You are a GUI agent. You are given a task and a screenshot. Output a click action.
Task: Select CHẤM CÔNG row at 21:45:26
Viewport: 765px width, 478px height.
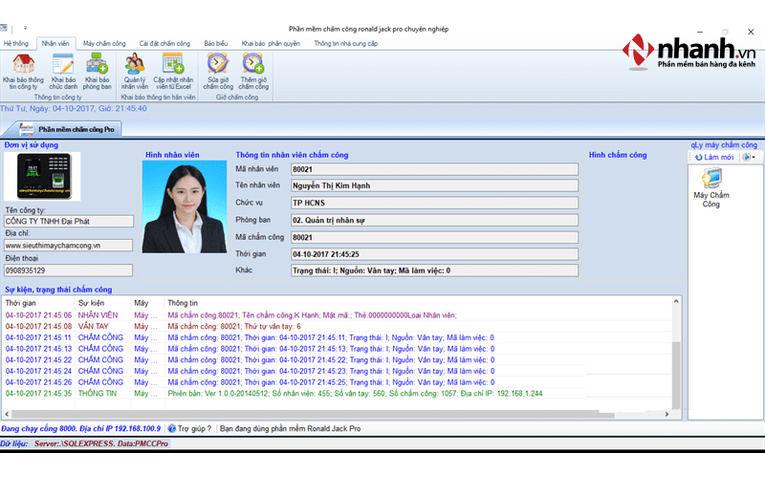[x=337, y=382]
